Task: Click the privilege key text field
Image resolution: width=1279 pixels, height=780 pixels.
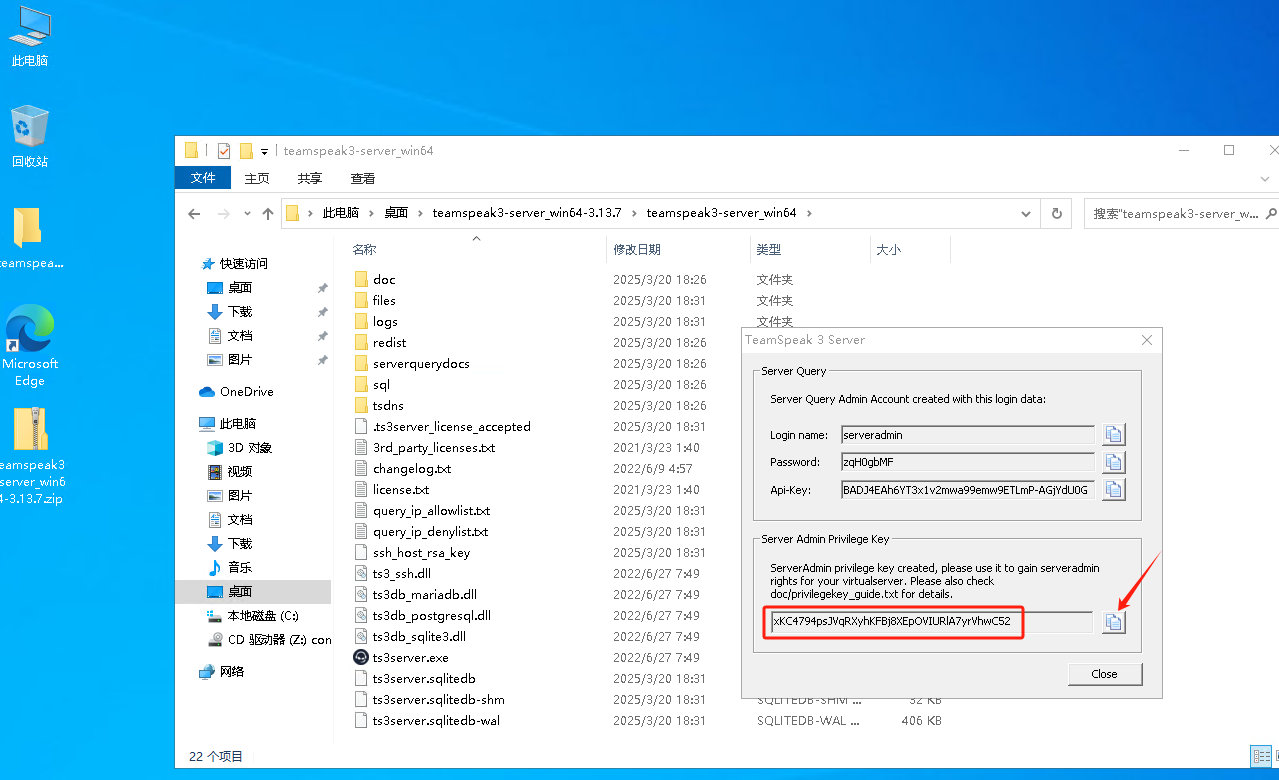Action: tap(930, 622)
